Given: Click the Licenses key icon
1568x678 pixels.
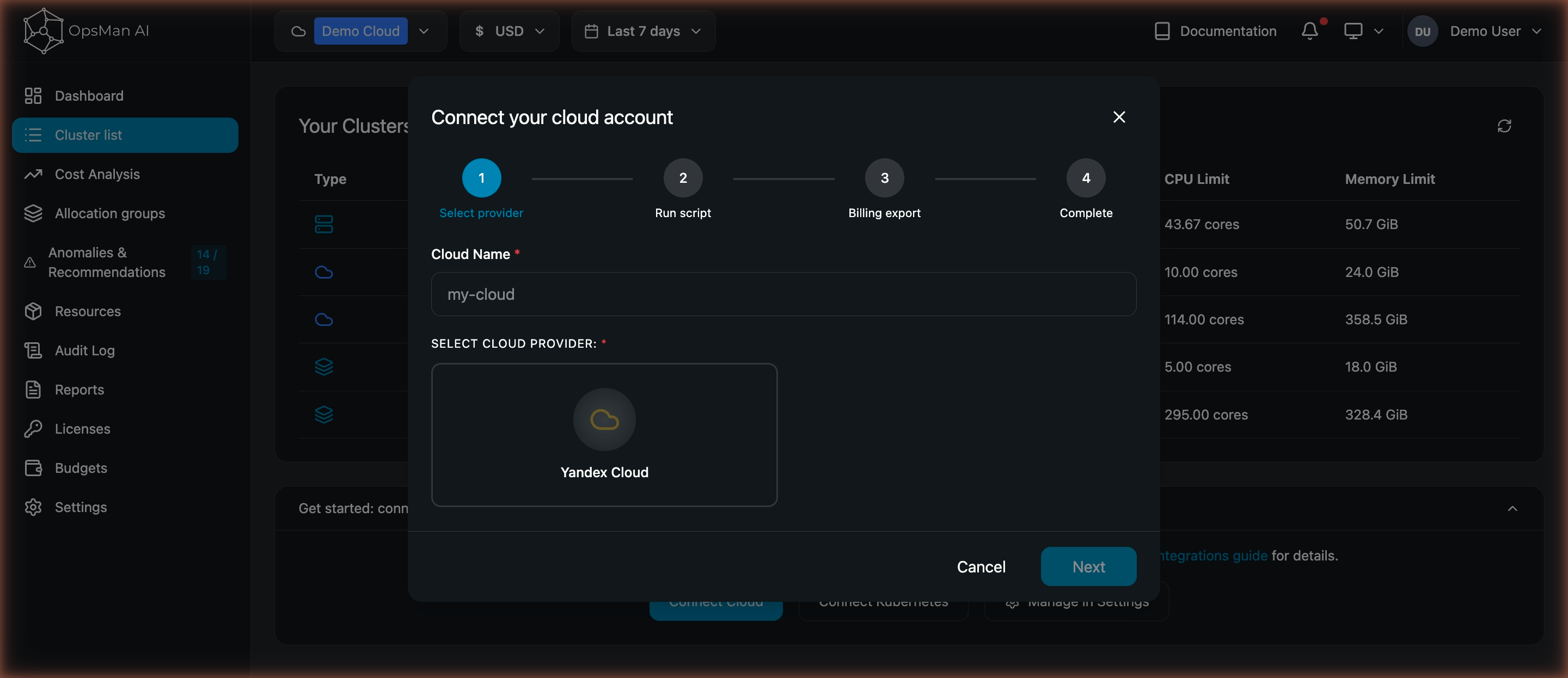Looking at the screenshot, I should [33, 428].
